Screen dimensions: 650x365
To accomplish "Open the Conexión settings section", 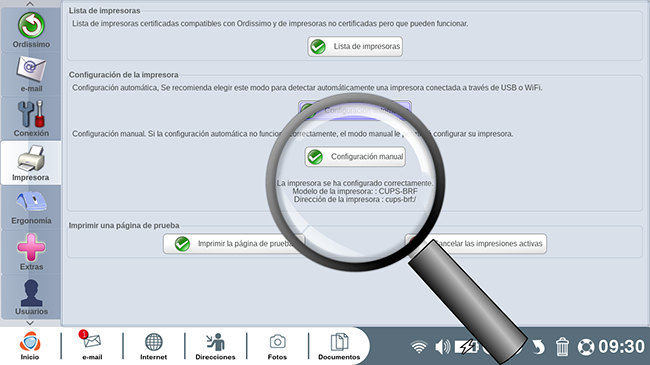I will pos(31,119).
